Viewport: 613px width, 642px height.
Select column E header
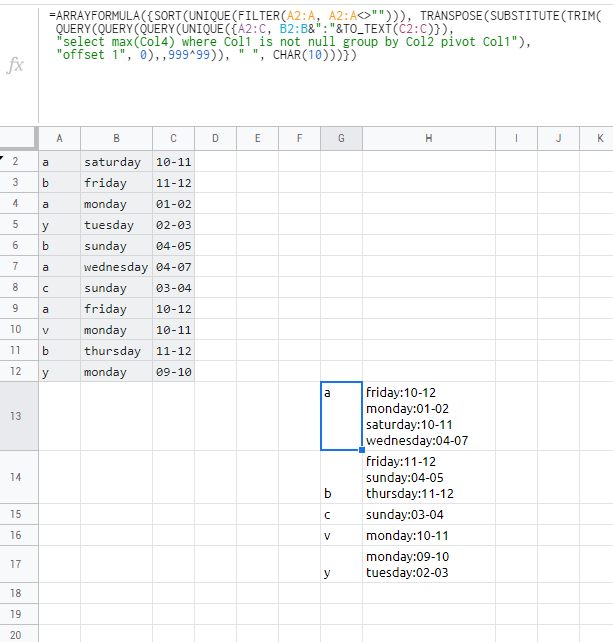(x=258, y=138)
